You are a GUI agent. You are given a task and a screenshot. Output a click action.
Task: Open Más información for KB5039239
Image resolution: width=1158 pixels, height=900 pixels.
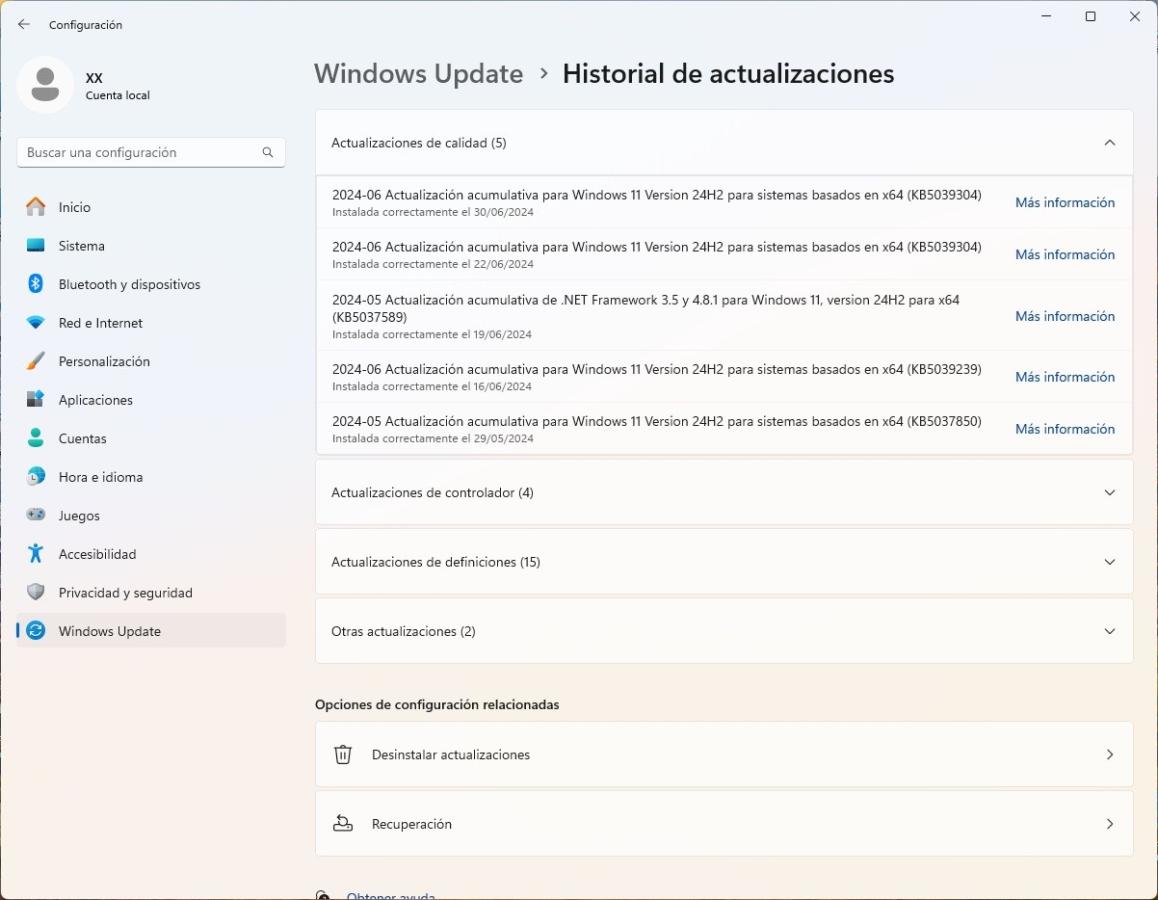coord(1065,377)
